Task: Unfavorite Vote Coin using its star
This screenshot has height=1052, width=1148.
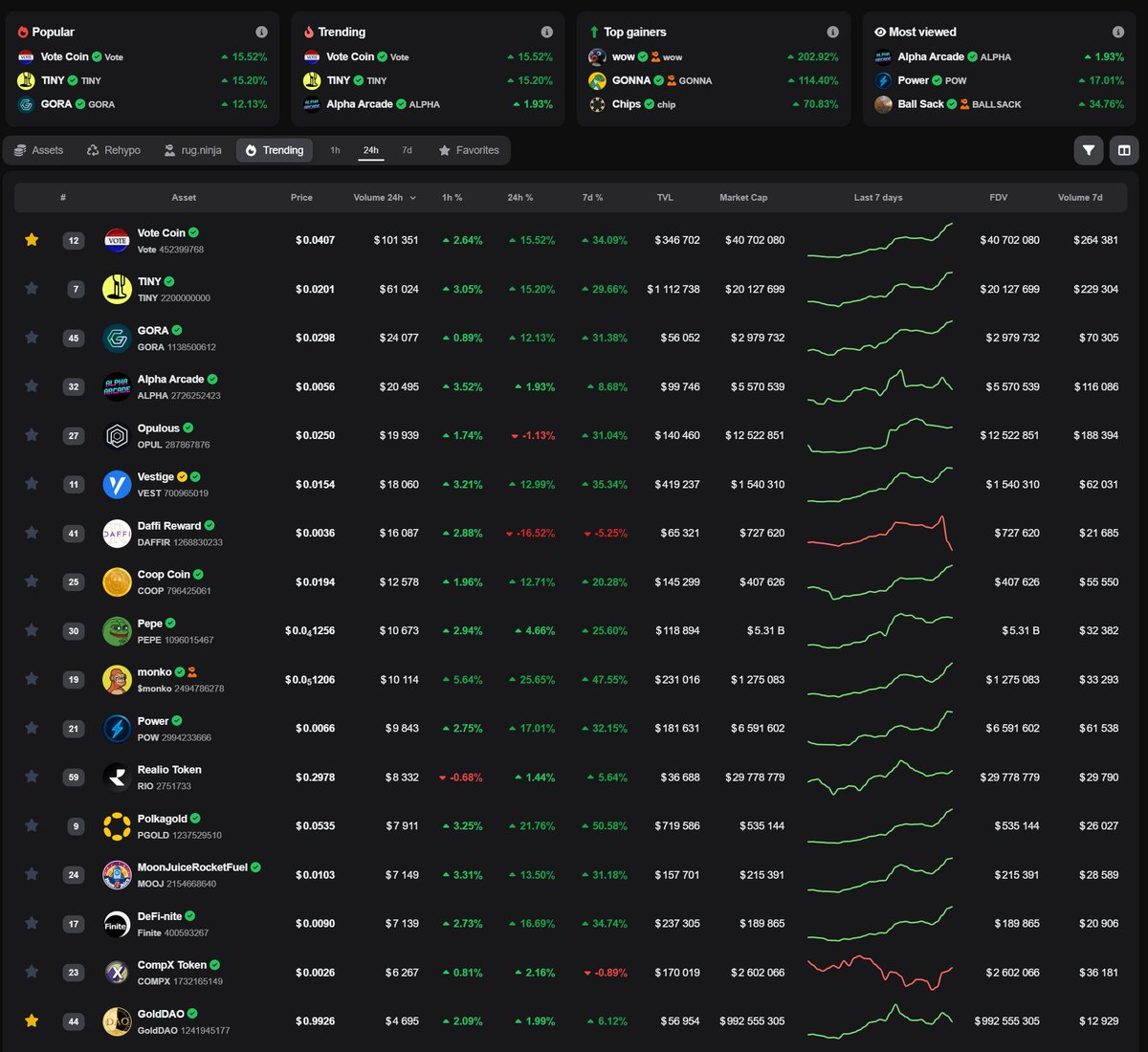Action: 32,240
